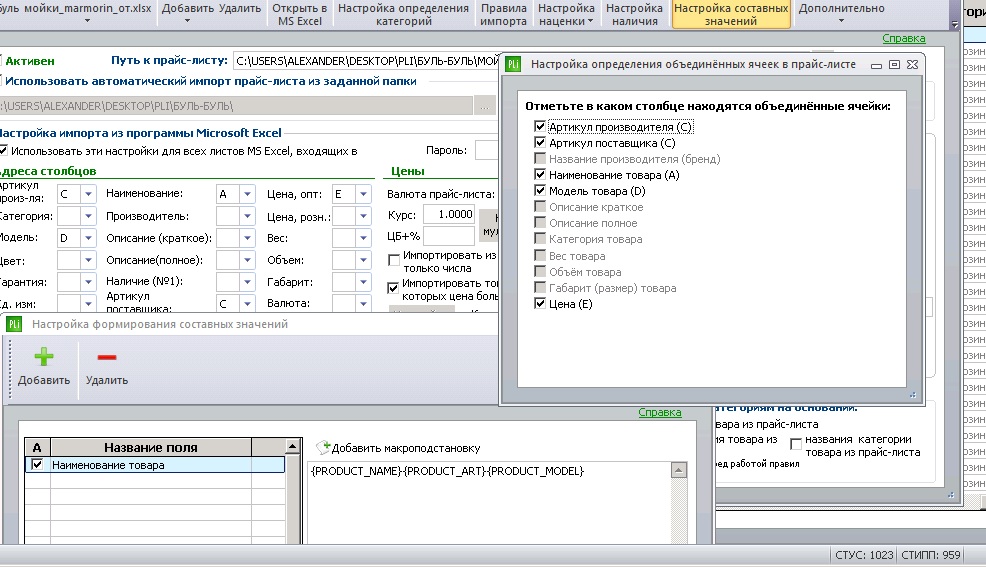The image size is (986, 567).
Task: Open Наличие (№1) column dropdown
Action: click(247, 282)
